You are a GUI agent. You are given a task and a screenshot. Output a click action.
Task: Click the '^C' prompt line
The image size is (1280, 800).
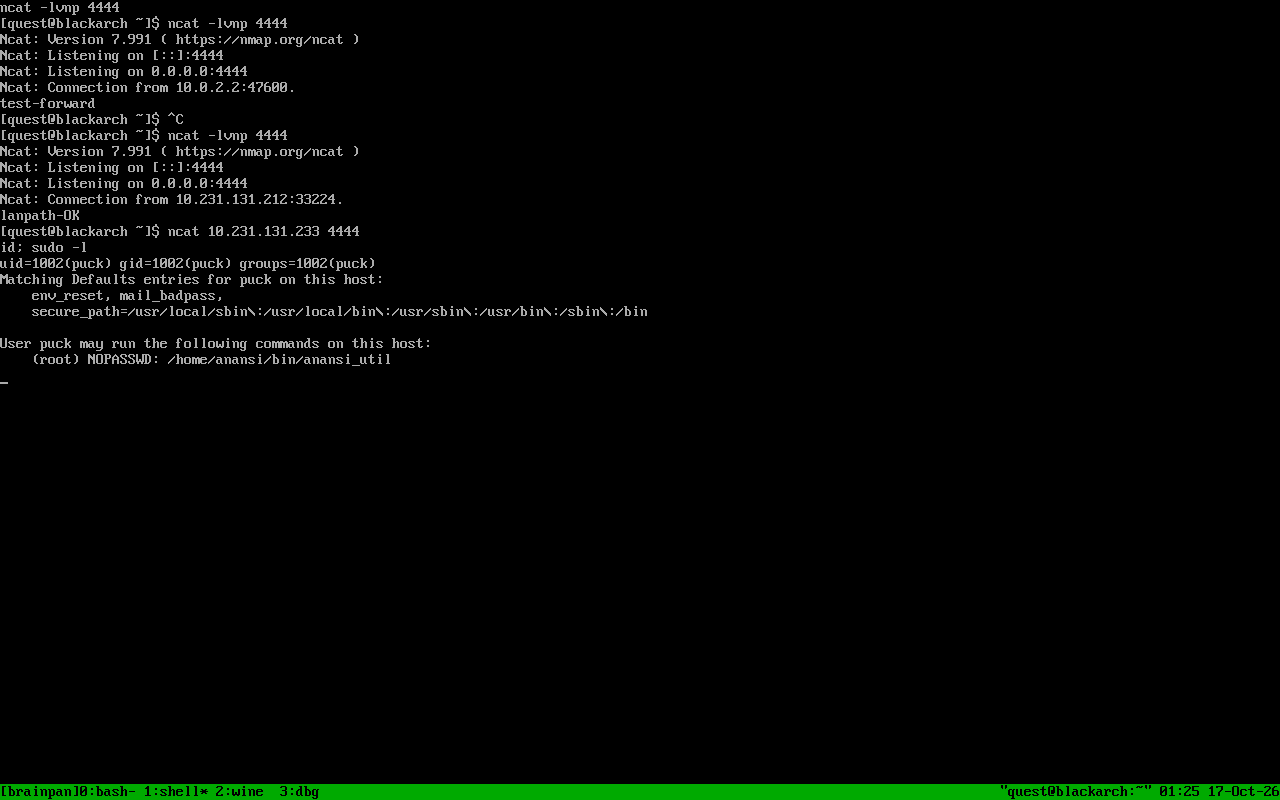[92, 120]
